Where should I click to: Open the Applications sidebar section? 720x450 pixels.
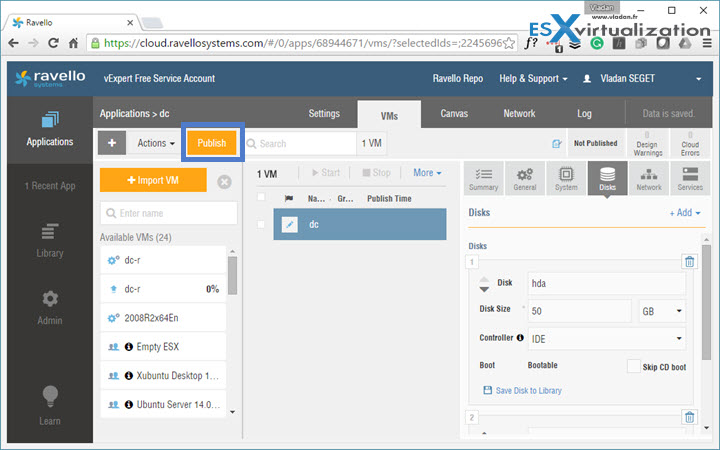(50, 129)
